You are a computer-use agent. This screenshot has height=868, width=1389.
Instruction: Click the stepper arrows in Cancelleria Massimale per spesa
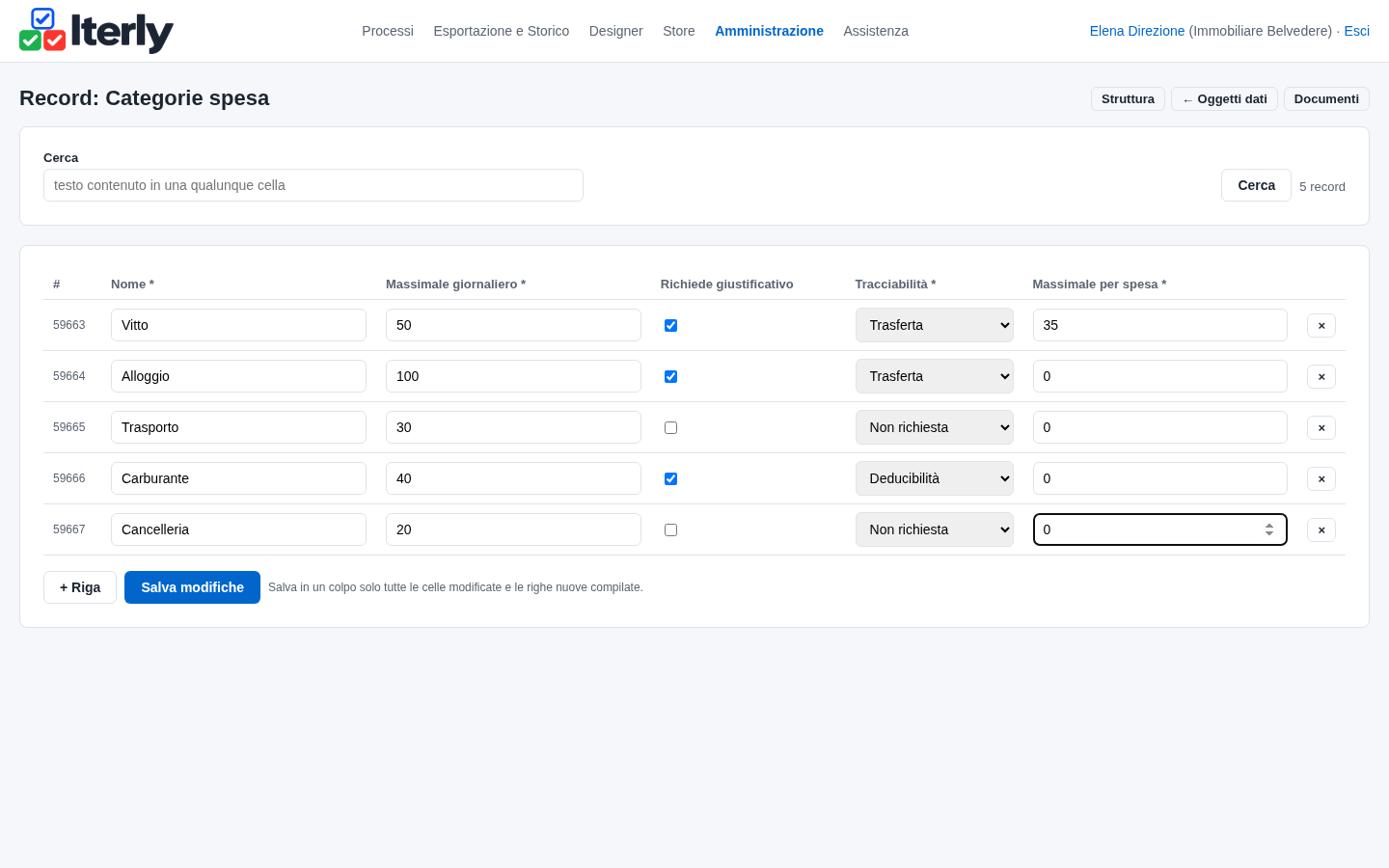pyautogui.click(x=1269, y=529)
